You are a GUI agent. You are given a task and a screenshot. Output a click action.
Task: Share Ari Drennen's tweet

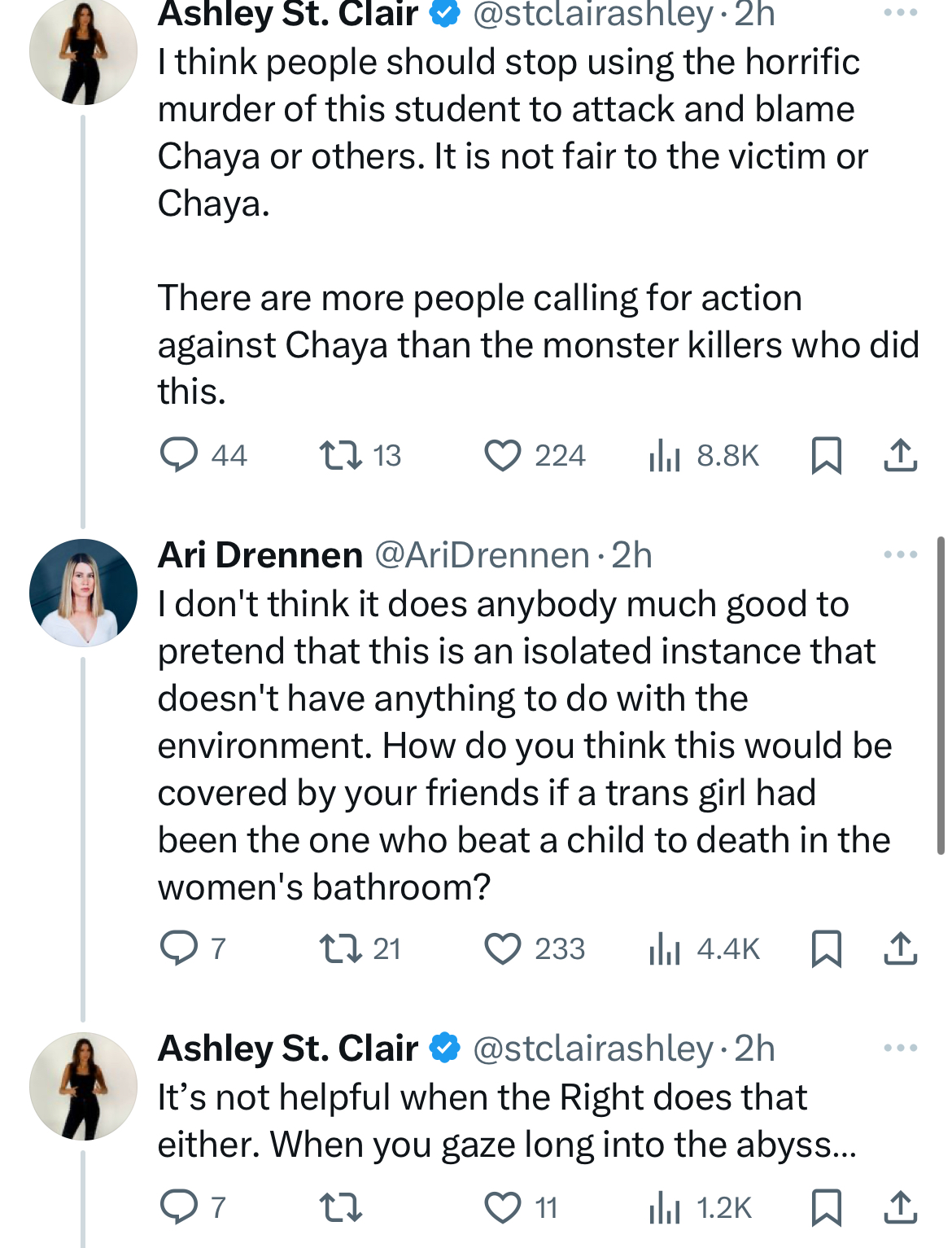click(901, 949)
